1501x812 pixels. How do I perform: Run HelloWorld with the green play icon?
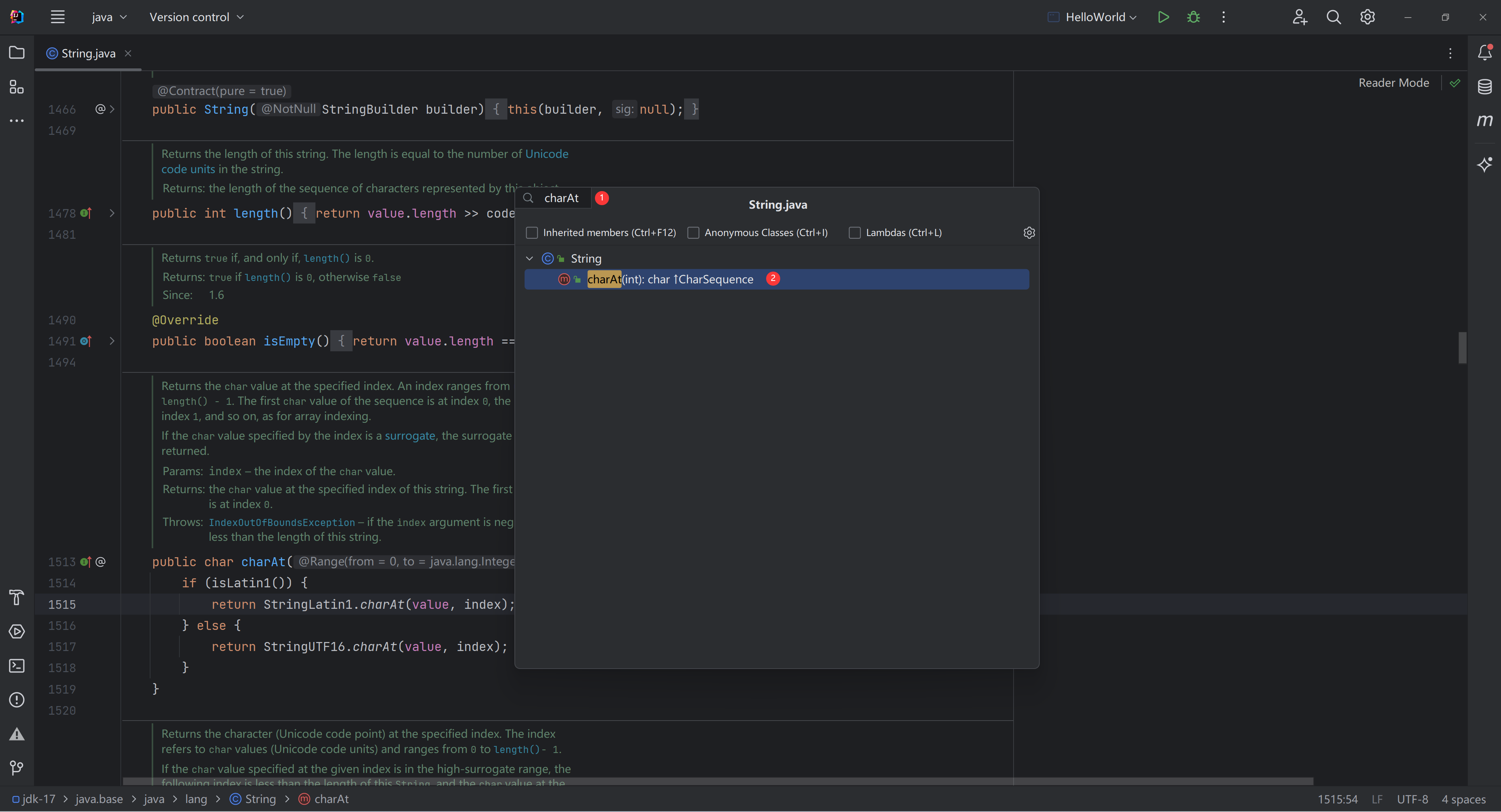(1163, 17)
